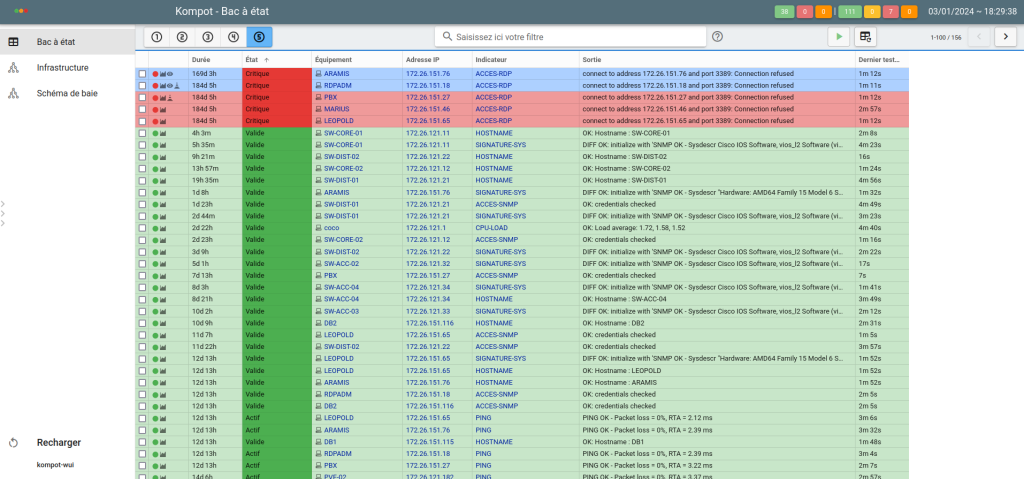Click the eye icon in the ARAMIS ACCES-RDP row

click(x=170, y=74)
